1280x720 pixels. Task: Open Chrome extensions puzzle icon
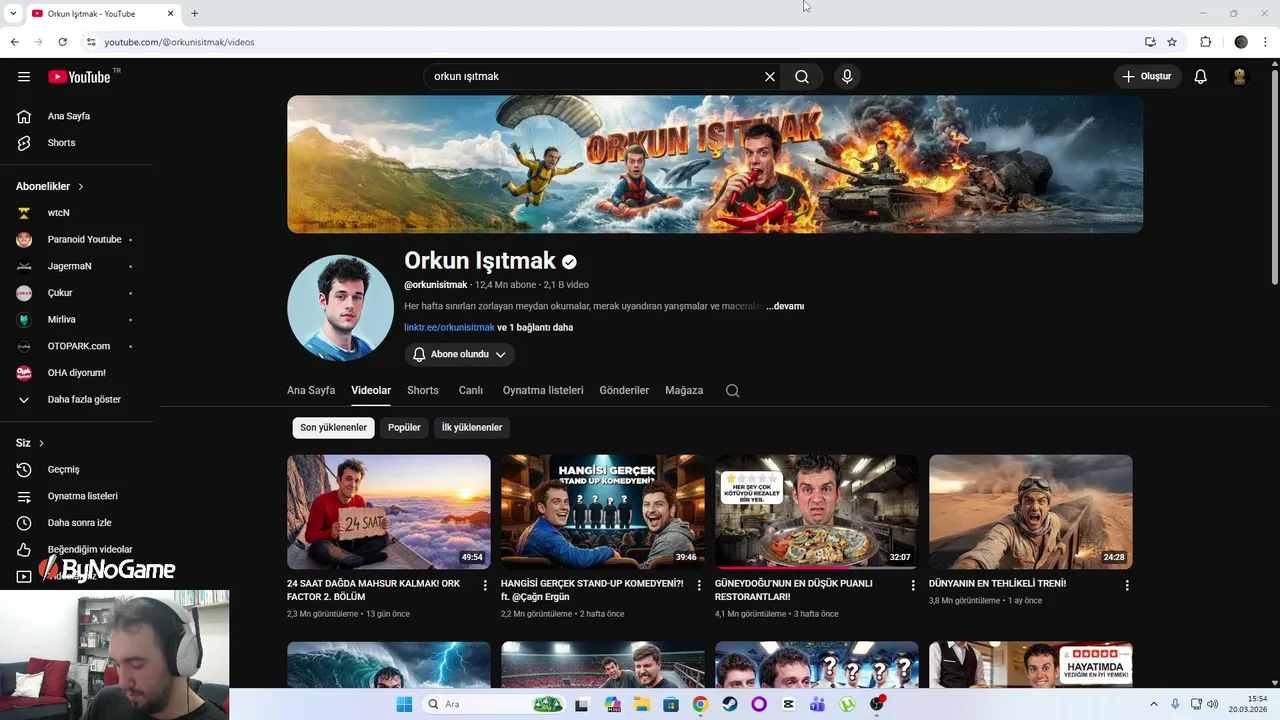coord(1205,42)
